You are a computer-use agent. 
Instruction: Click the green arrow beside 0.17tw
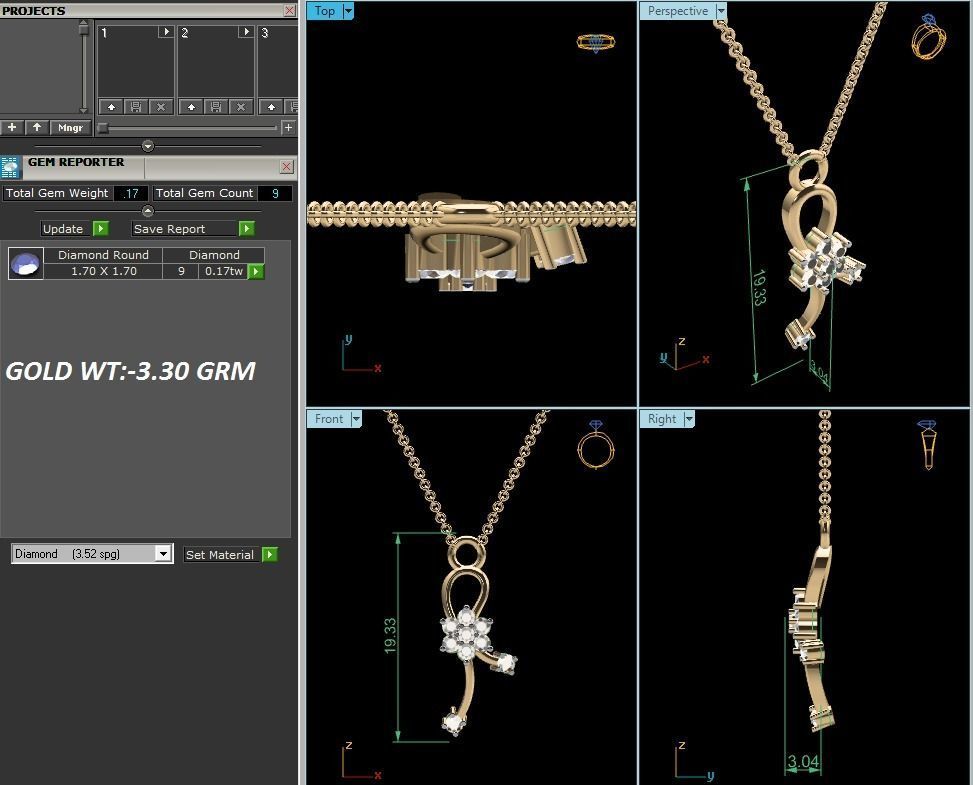[x=256, y=271]
